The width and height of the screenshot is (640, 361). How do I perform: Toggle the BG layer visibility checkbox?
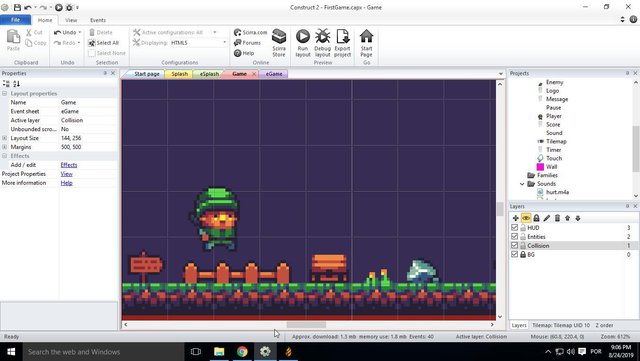click(515, 254)
